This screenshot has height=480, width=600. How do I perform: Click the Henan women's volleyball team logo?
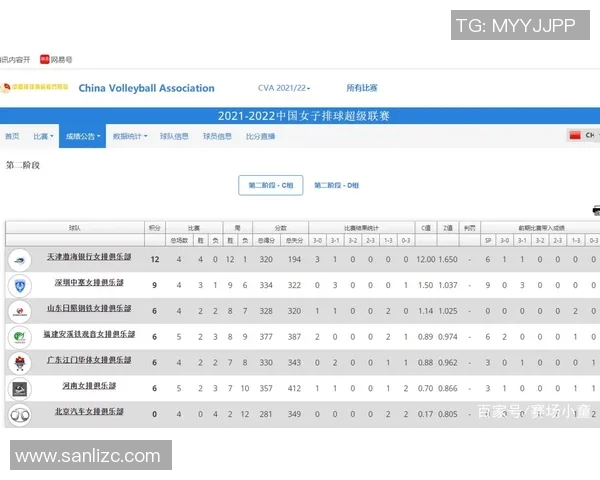click(20, 388)
